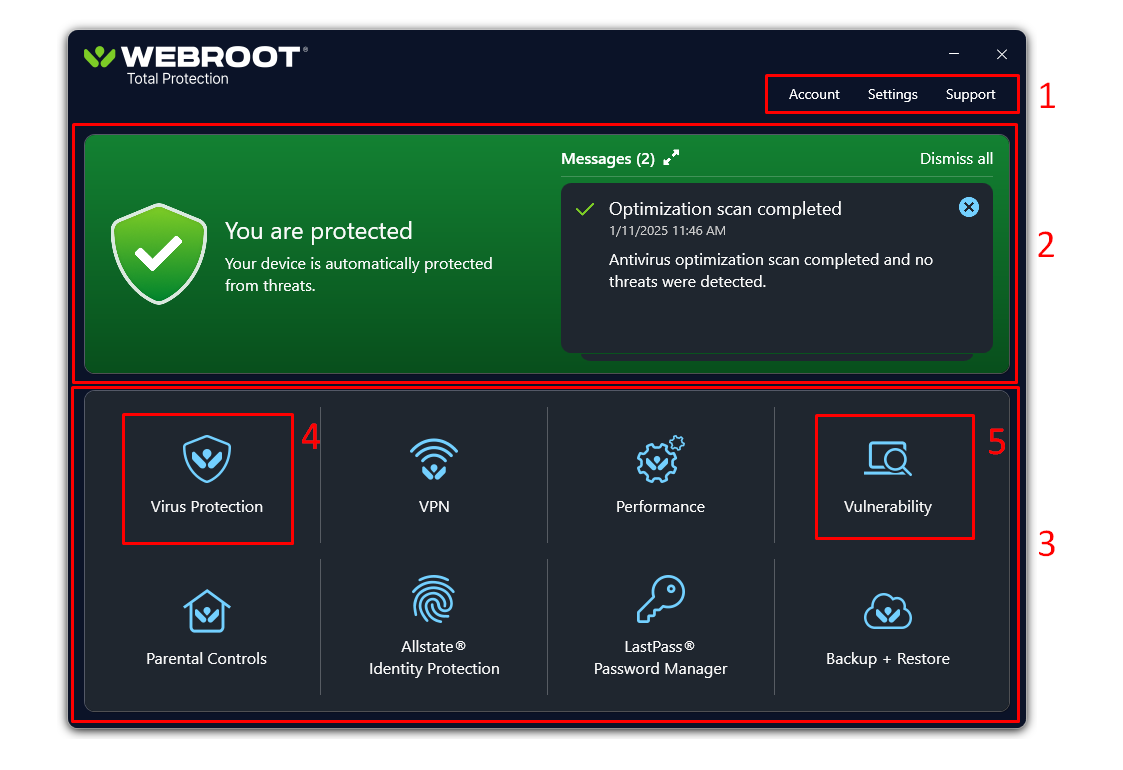Open the LastPass Password Manager key icon
This screenshot has height=770, width=1123.
[660, 599]
